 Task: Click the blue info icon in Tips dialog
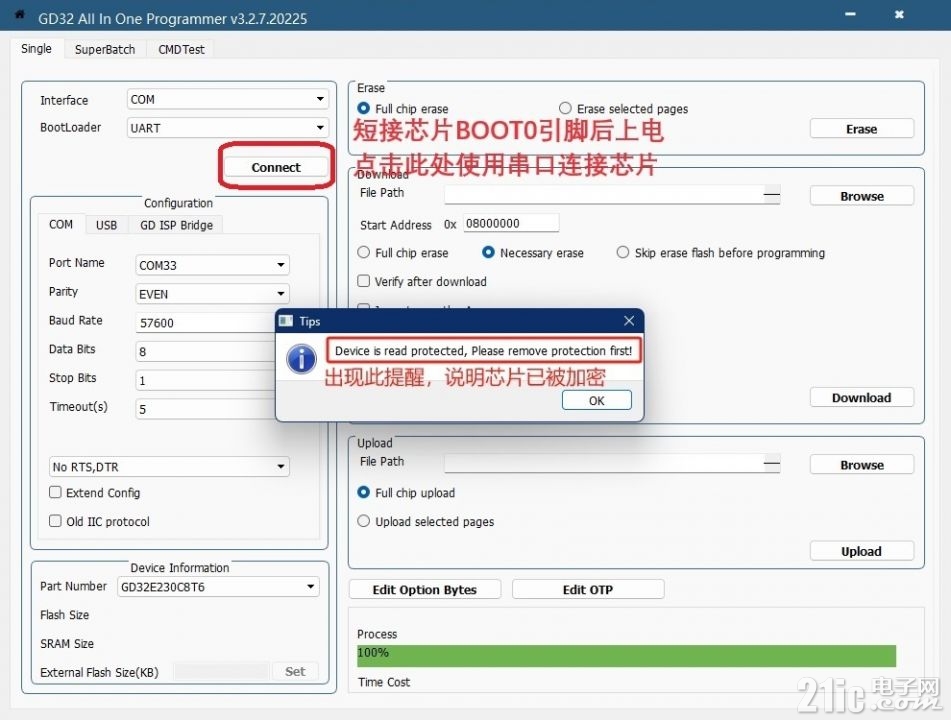tap(301, 358)
